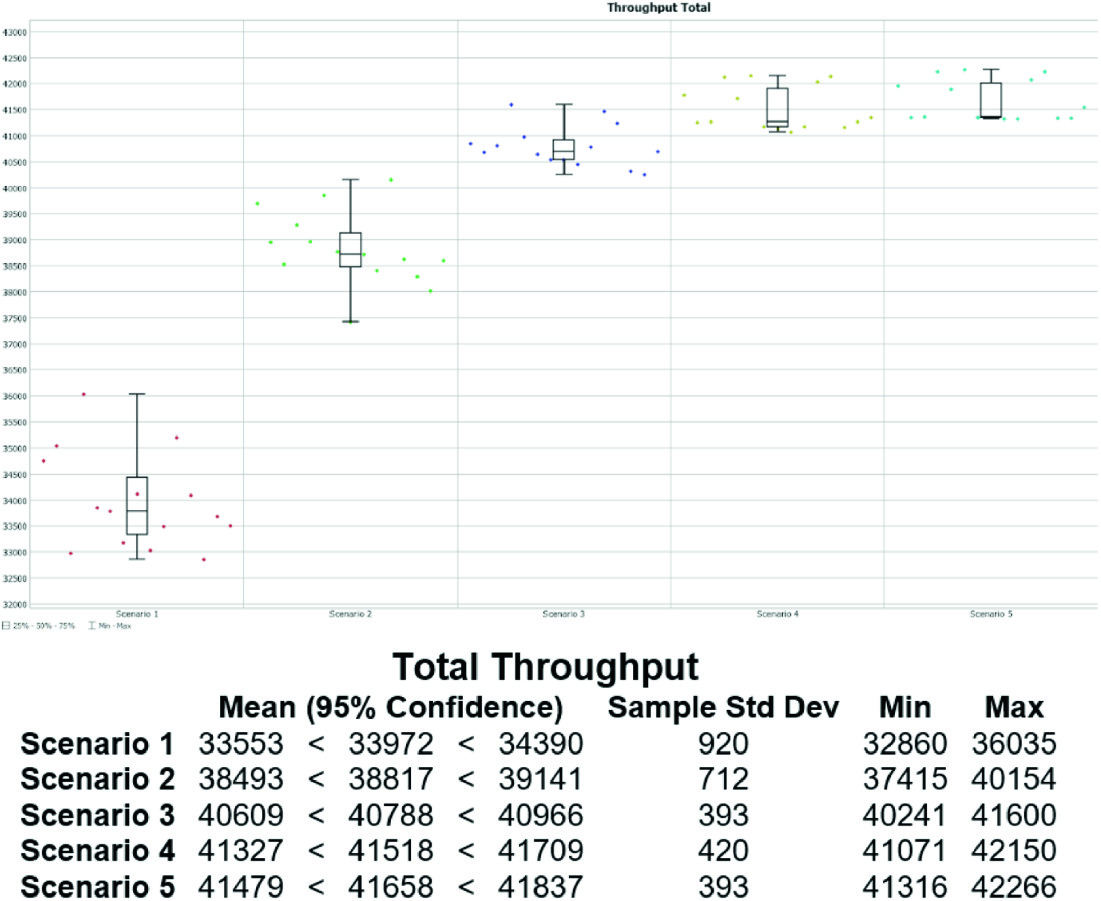
Task: Select Scenario 2 mean value 38817
Action: pyautogui.click(x=391, y=779)
